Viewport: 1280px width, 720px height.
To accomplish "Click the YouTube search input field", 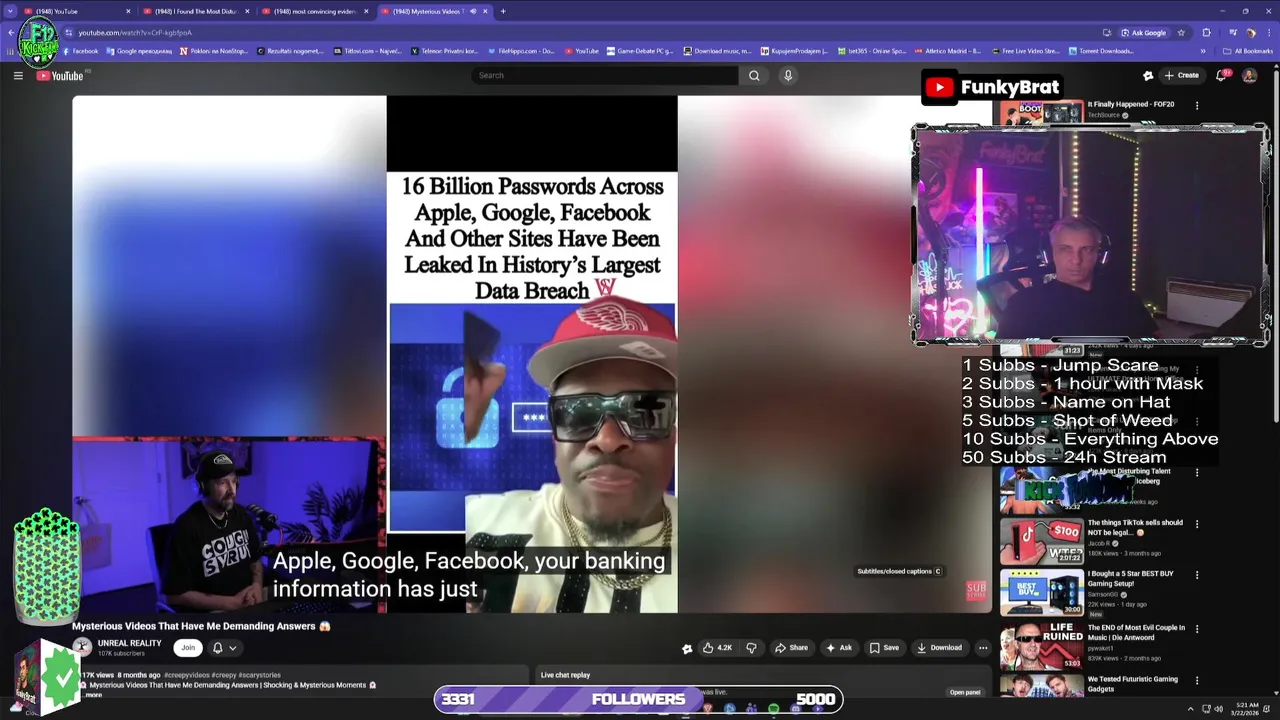I will 605,75.
